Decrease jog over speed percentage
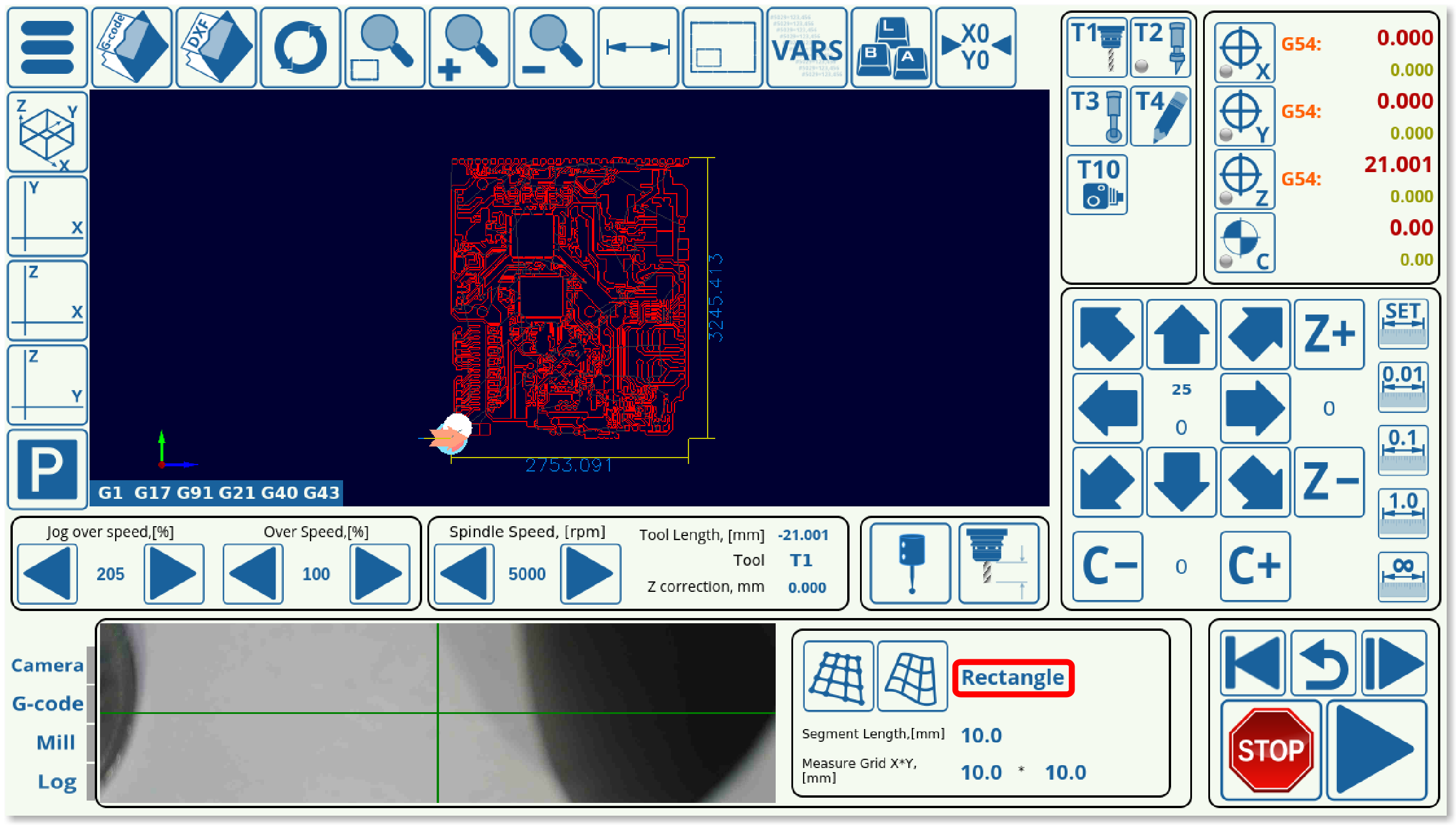 [x=48, y=574]
